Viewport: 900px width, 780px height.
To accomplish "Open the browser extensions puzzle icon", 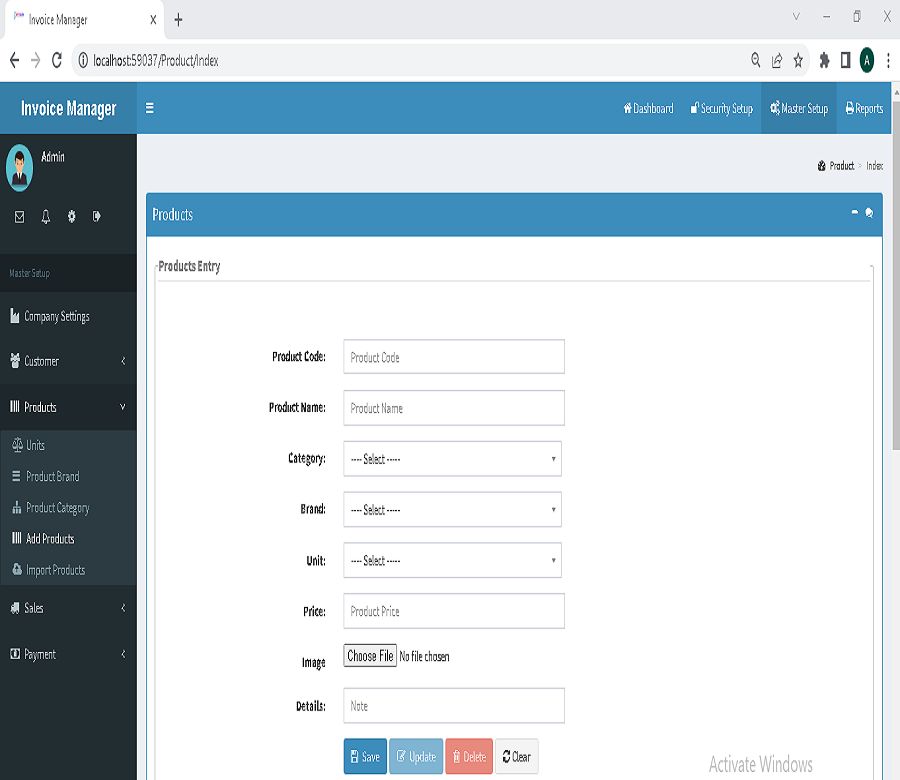I will click(824, 60).
